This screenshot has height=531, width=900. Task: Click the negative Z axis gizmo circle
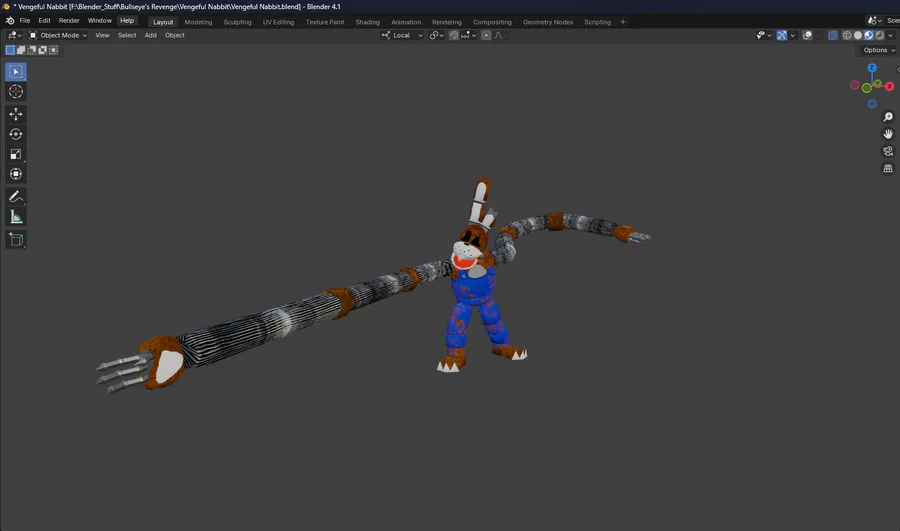click(x=872, y=104)
